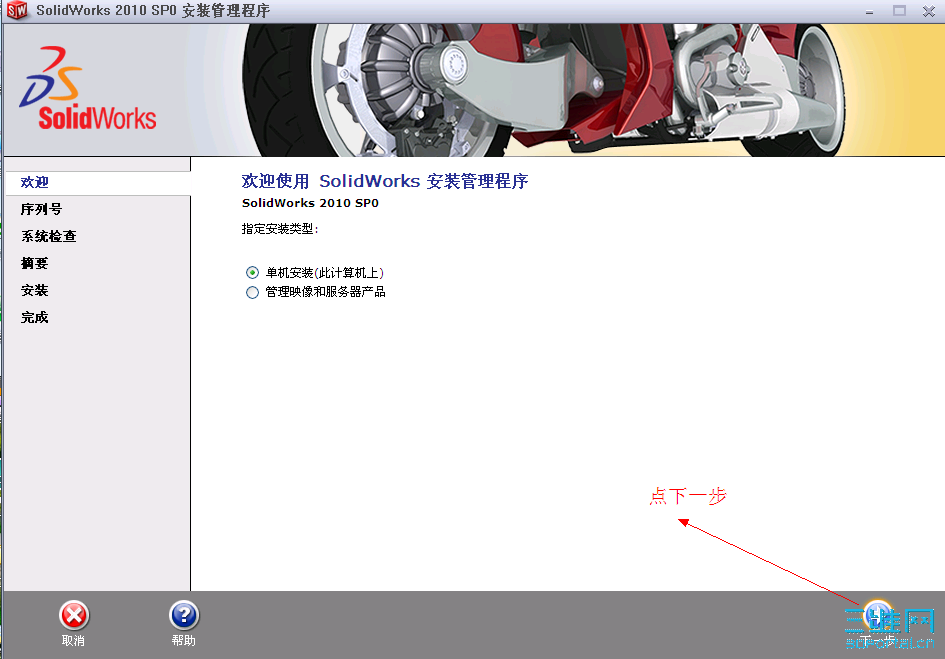Open the 系统检查 step in sidebar
The image size is (945, 659).
[49, 236]
